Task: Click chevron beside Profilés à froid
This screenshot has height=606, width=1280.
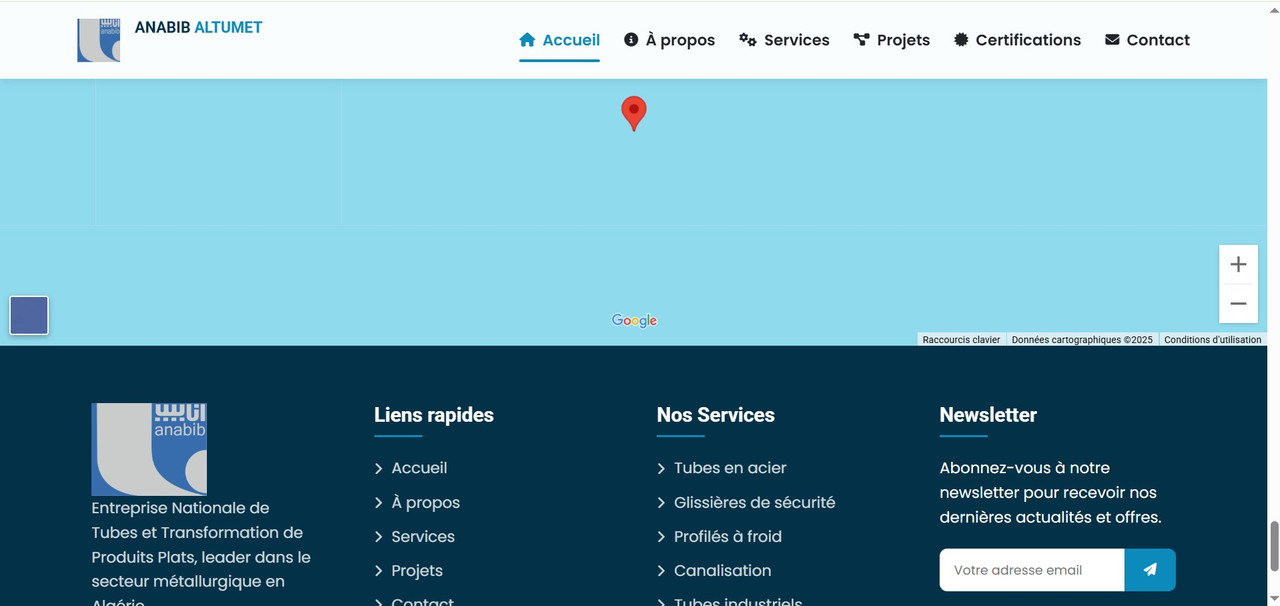Action: (661, 537)
